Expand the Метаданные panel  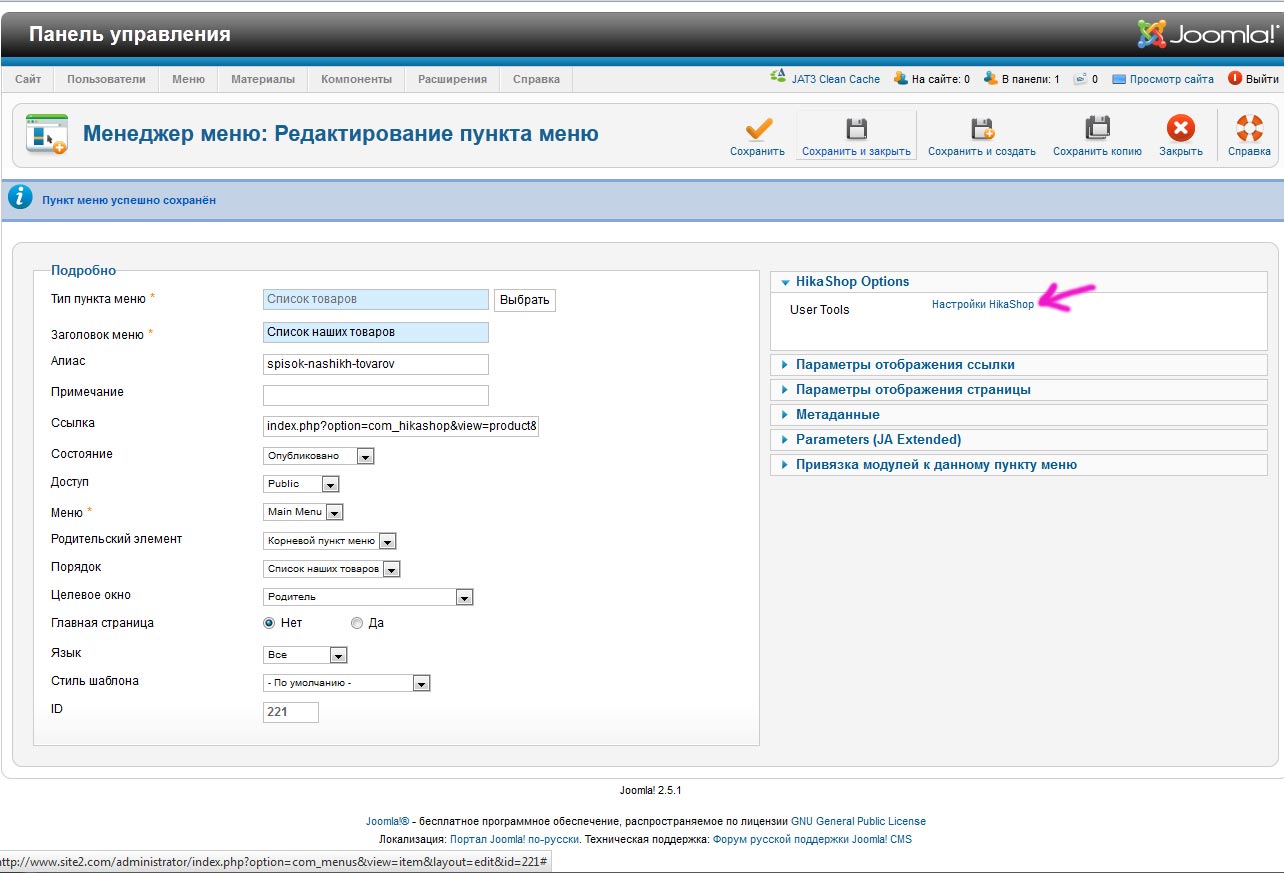[837, 414]
